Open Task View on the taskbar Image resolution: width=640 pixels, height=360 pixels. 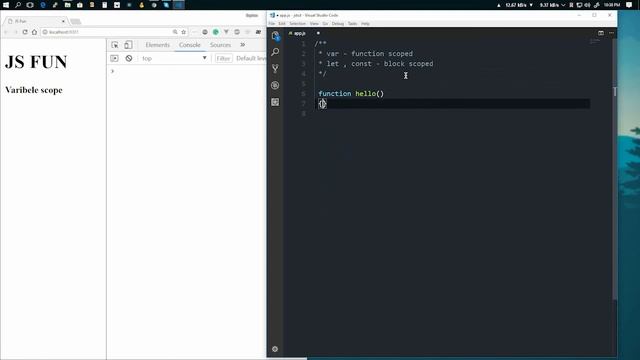[x=30, y=5]
